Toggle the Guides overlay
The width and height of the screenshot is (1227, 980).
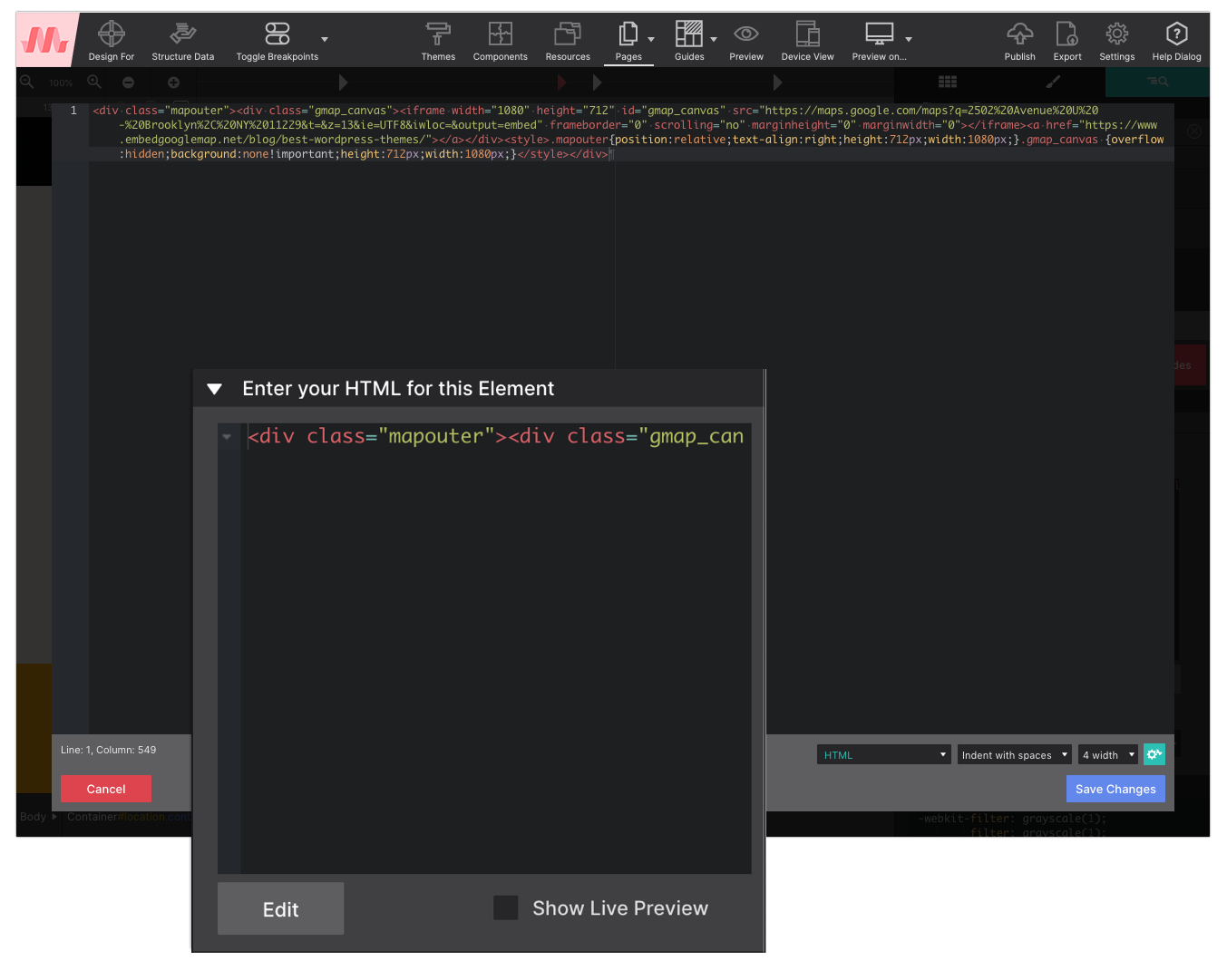(x=689, y=41)
